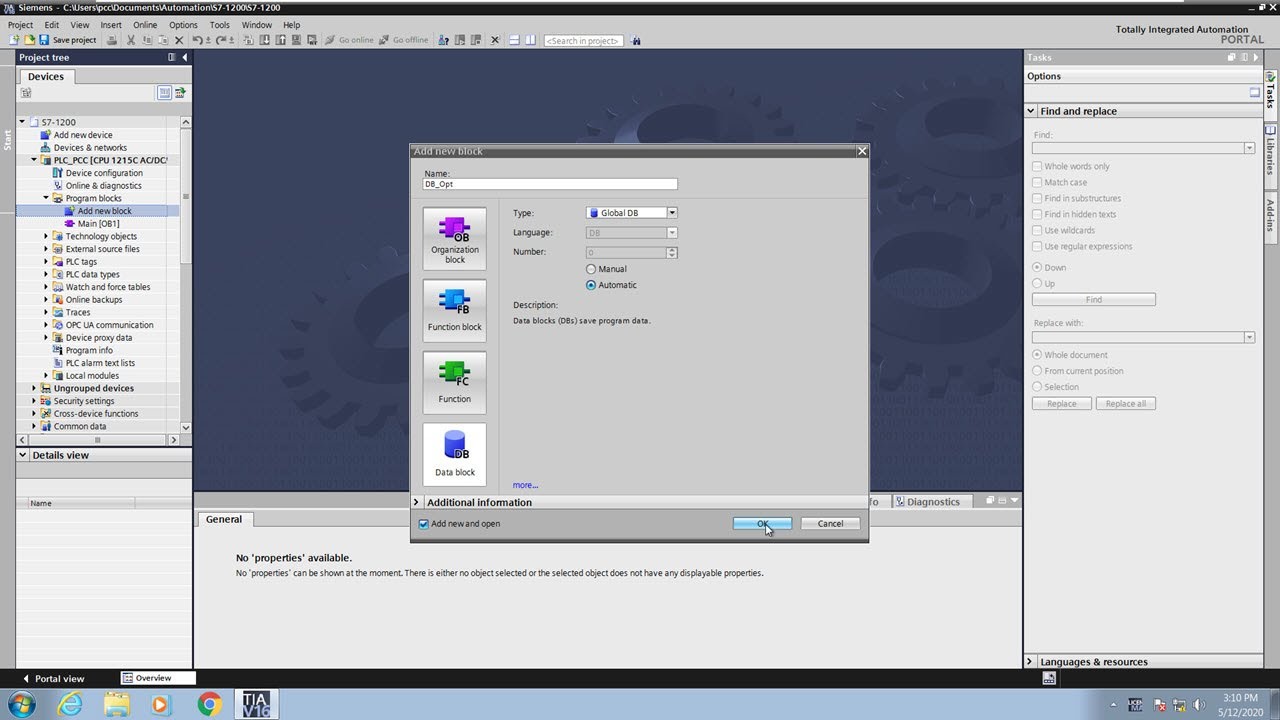Image resolution: width=1280 pixels, height=720 pixels.
Task: Open the Online menu
Action: [x=145, y=25]
